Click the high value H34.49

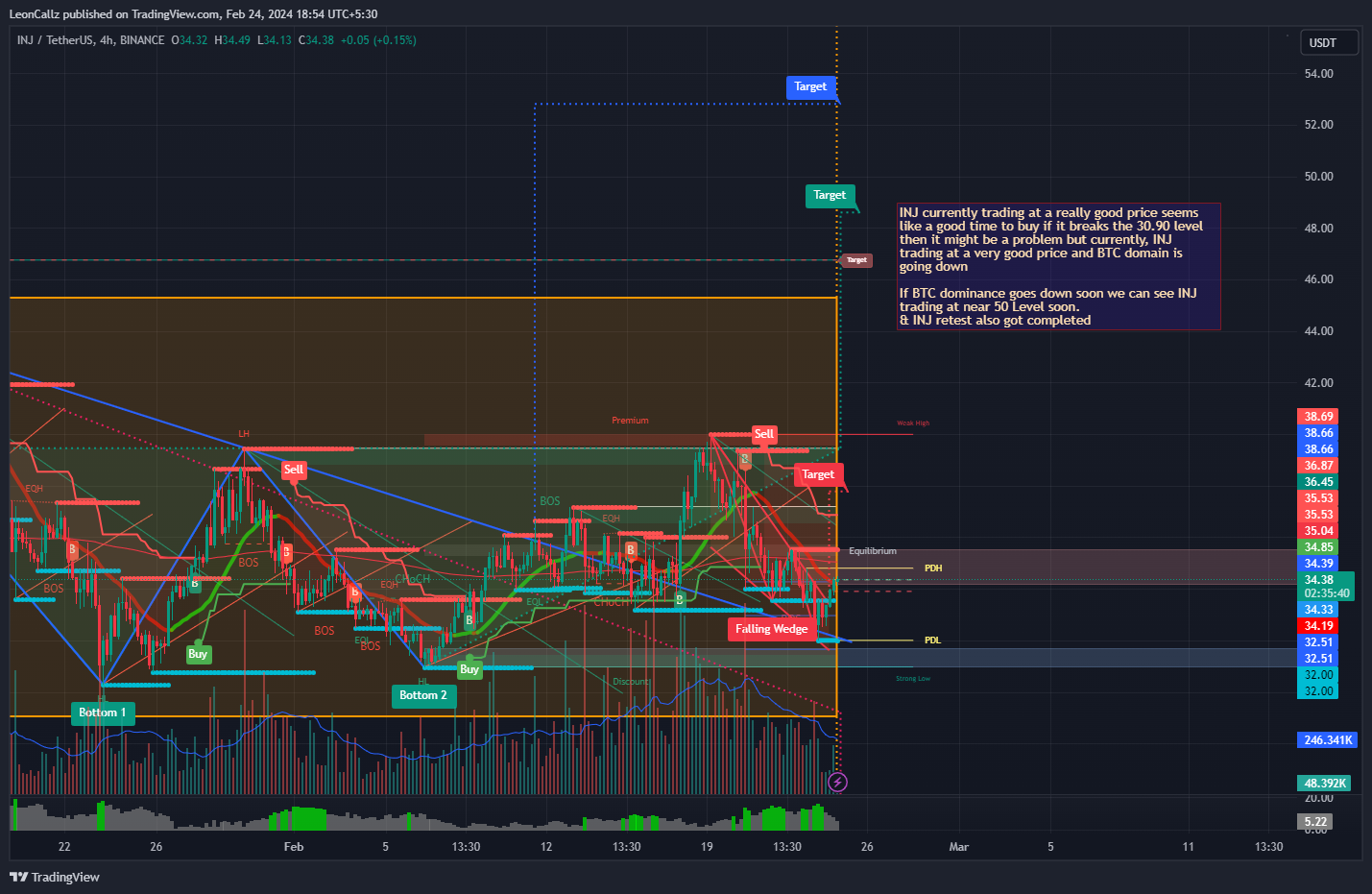point(232,40)
